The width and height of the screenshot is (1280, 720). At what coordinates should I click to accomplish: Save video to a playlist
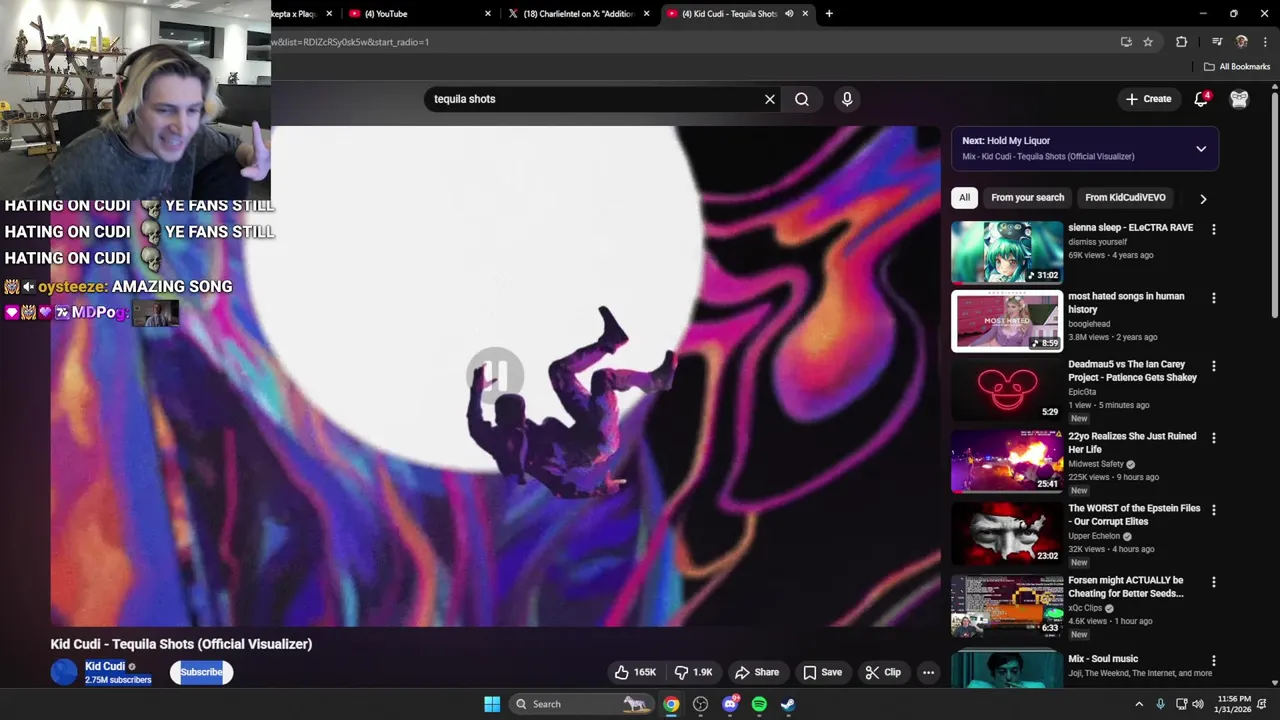click(822, 672)
